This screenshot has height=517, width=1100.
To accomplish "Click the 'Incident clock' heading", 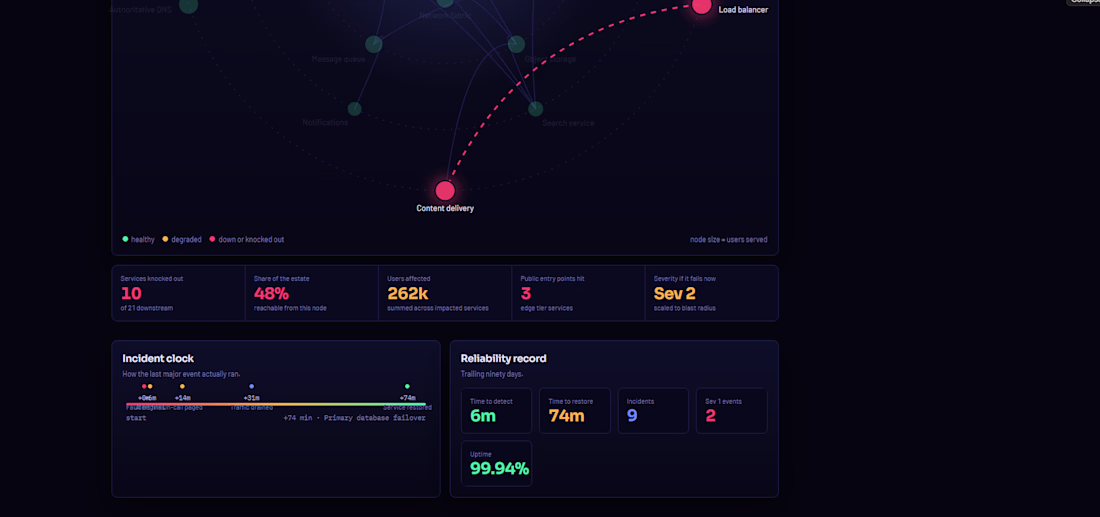I will pyautogui.click(x=158, y=358).
